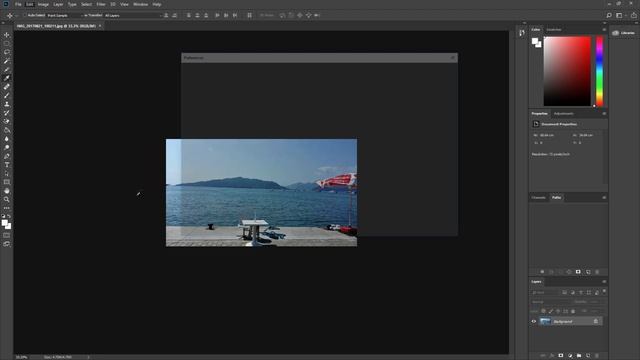Open collapsed History panel icon

pos(522,33)
